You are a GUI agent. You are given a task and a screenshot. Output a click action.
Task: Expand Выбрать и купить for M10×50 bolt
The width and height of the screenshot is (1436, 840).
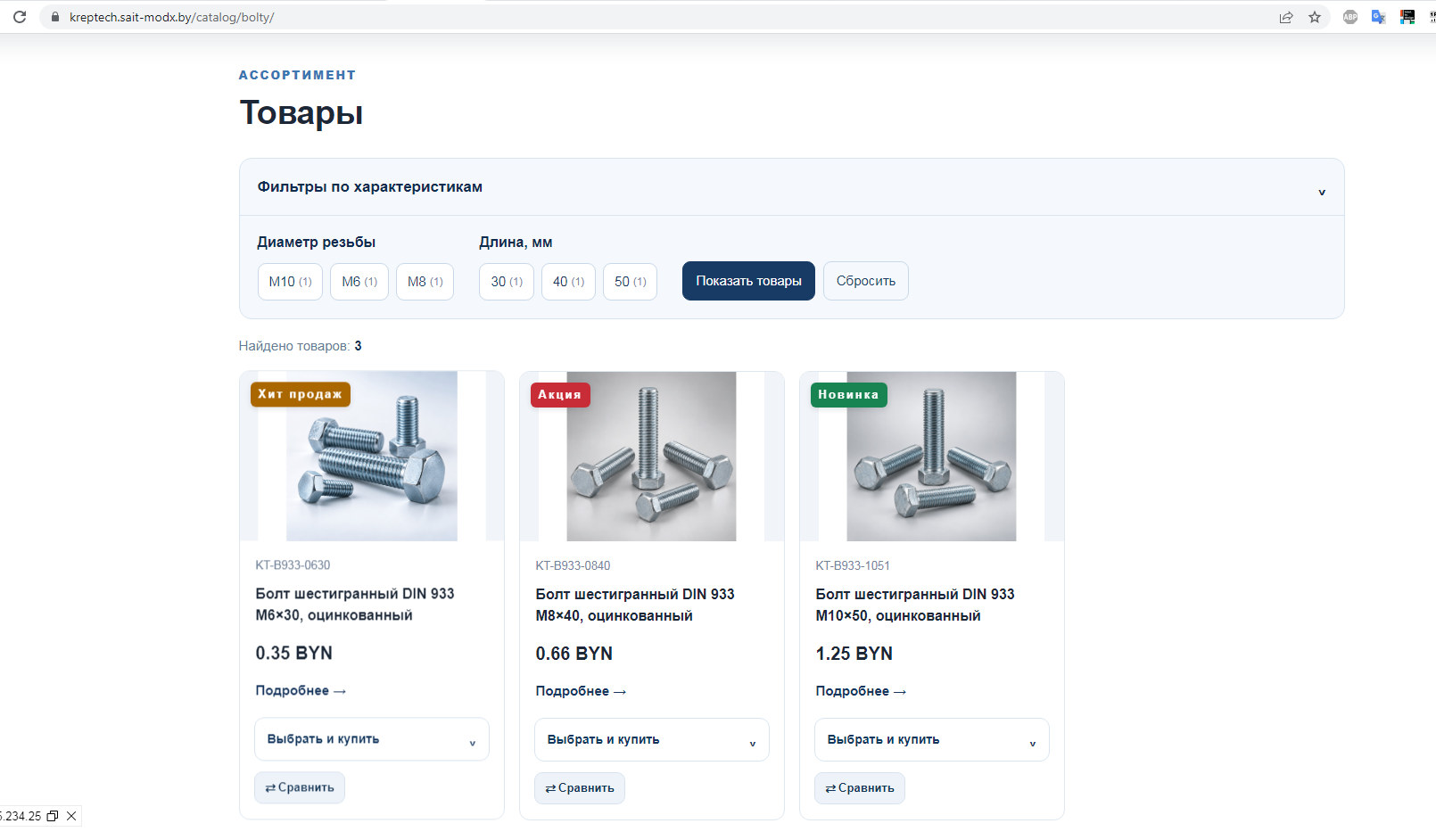(932, 740)
